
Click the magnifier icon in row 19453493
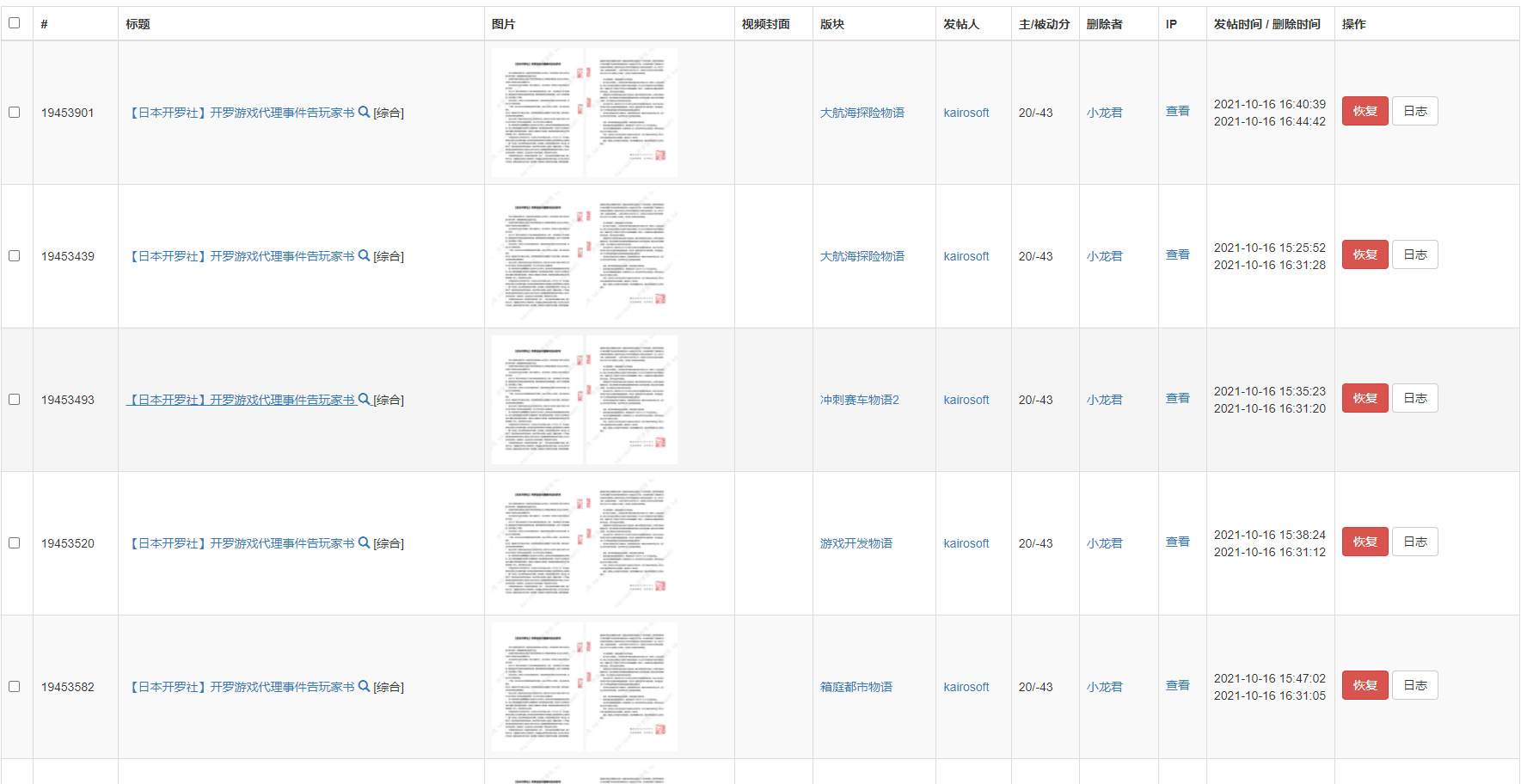click(x=364, y=399)
